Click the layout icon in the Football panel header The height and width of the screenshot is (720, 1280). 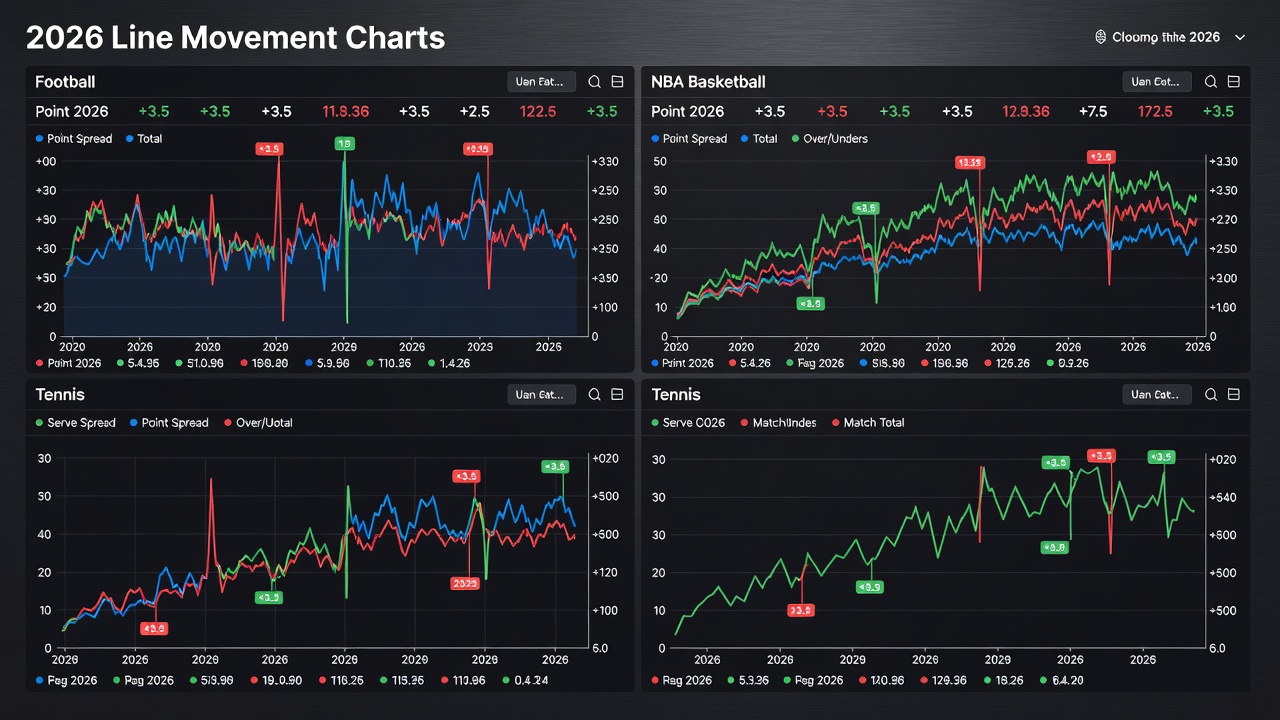pos(617,82)
